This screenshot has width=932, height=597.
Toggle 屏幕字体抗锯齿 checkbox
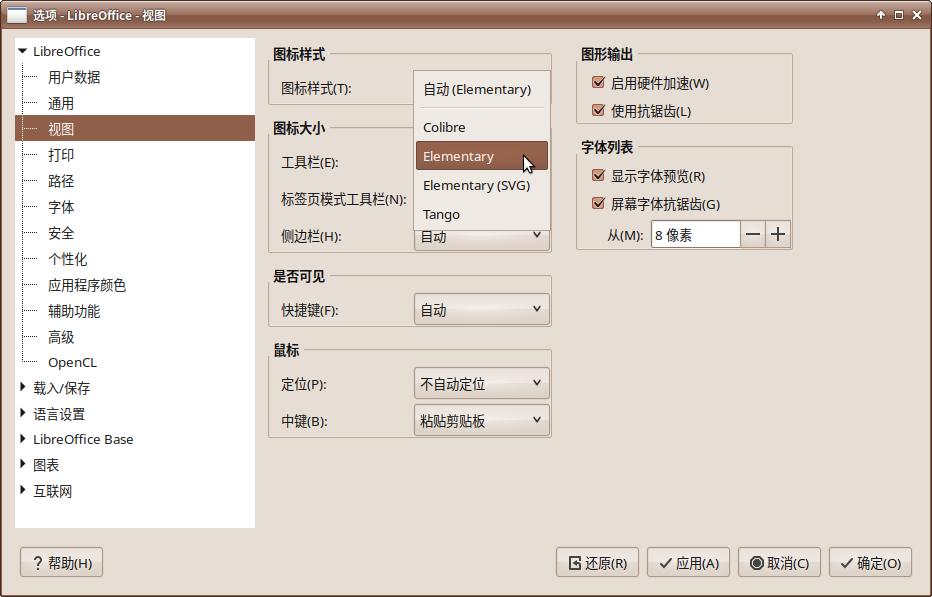coord(599,203)
